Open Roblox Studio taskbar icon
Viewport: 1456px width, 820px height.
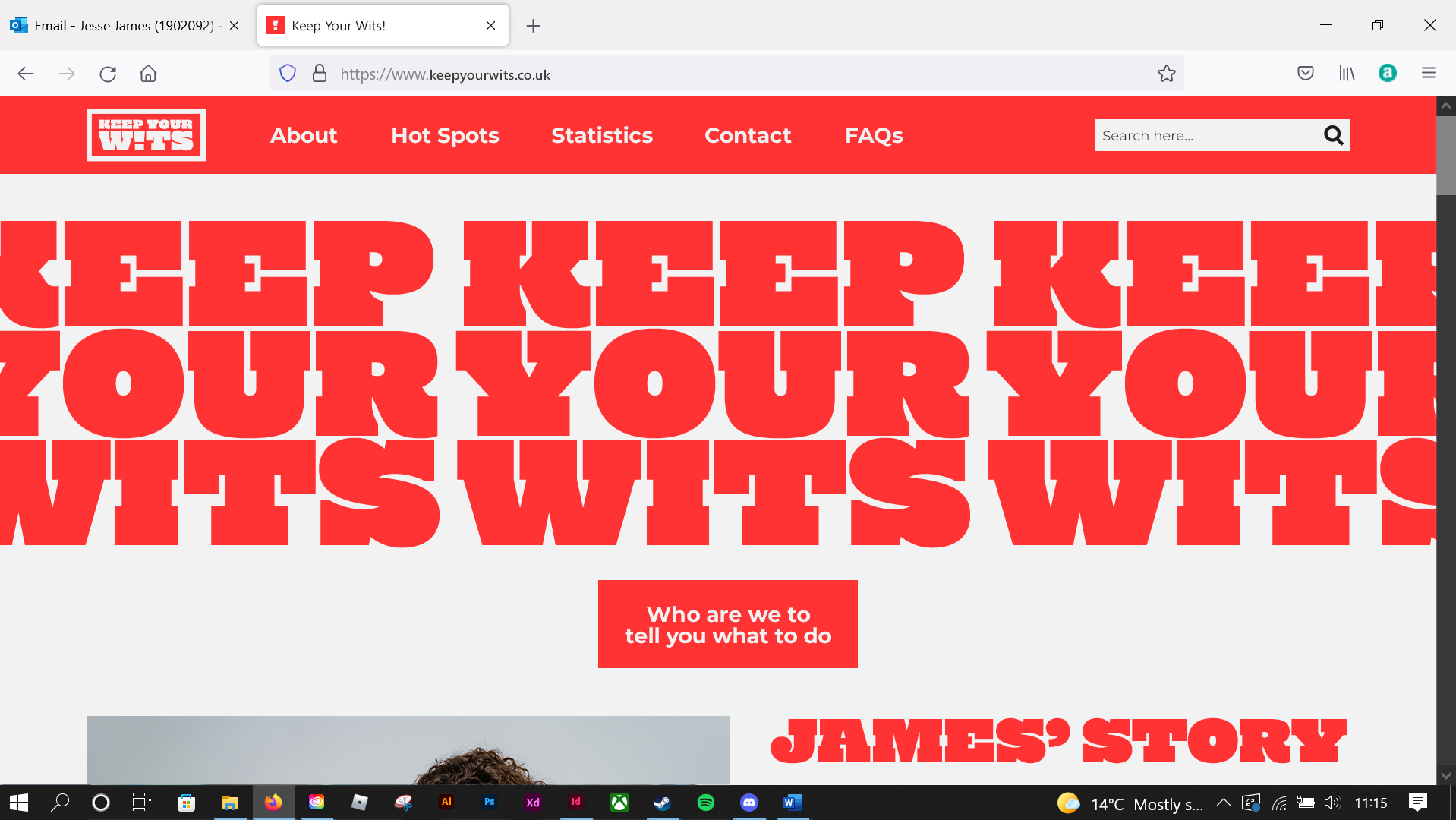(x=360, y=803)
